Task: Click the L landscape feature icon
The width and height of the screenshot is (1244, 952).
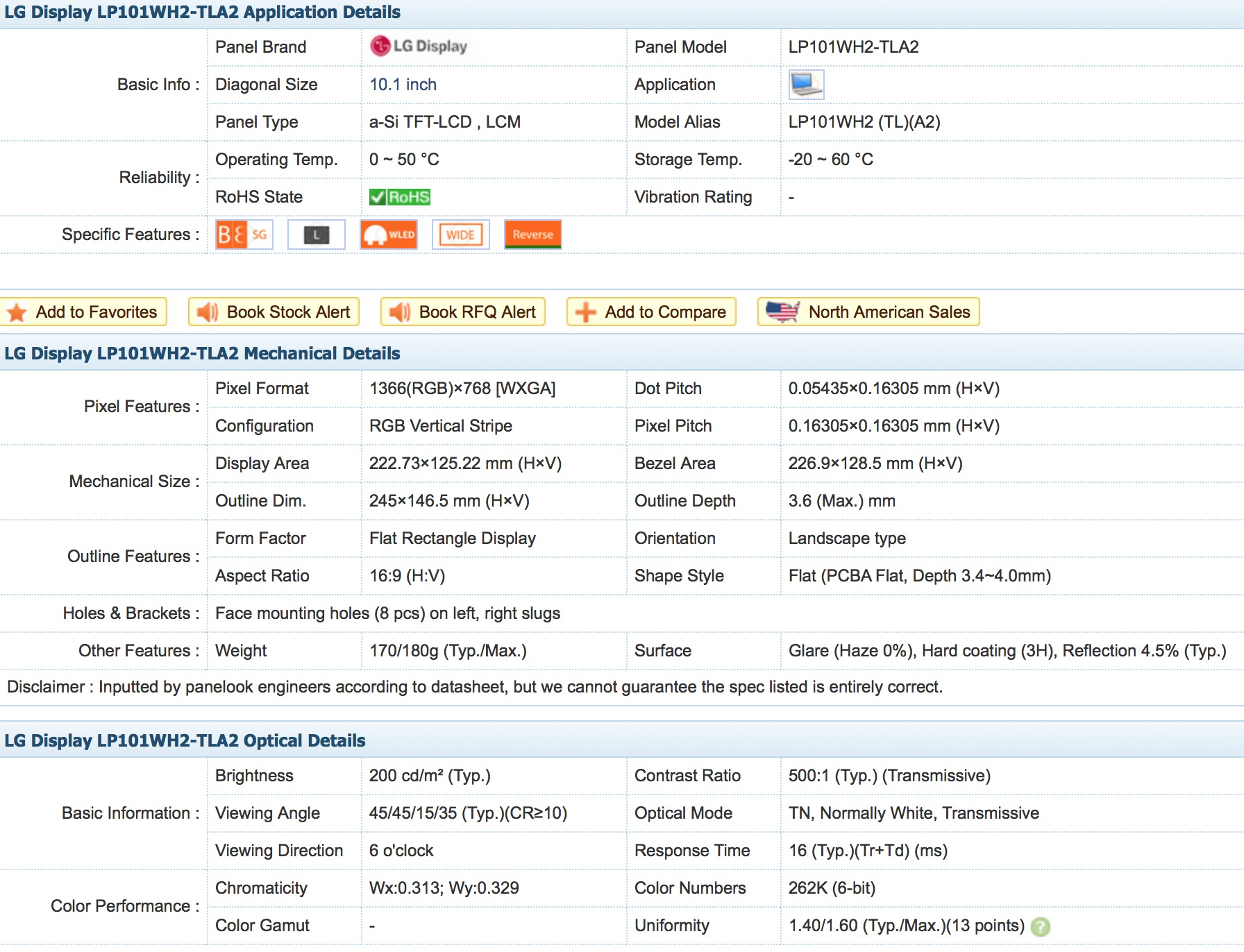Action: pyautogui.click(x=316, y=235)
